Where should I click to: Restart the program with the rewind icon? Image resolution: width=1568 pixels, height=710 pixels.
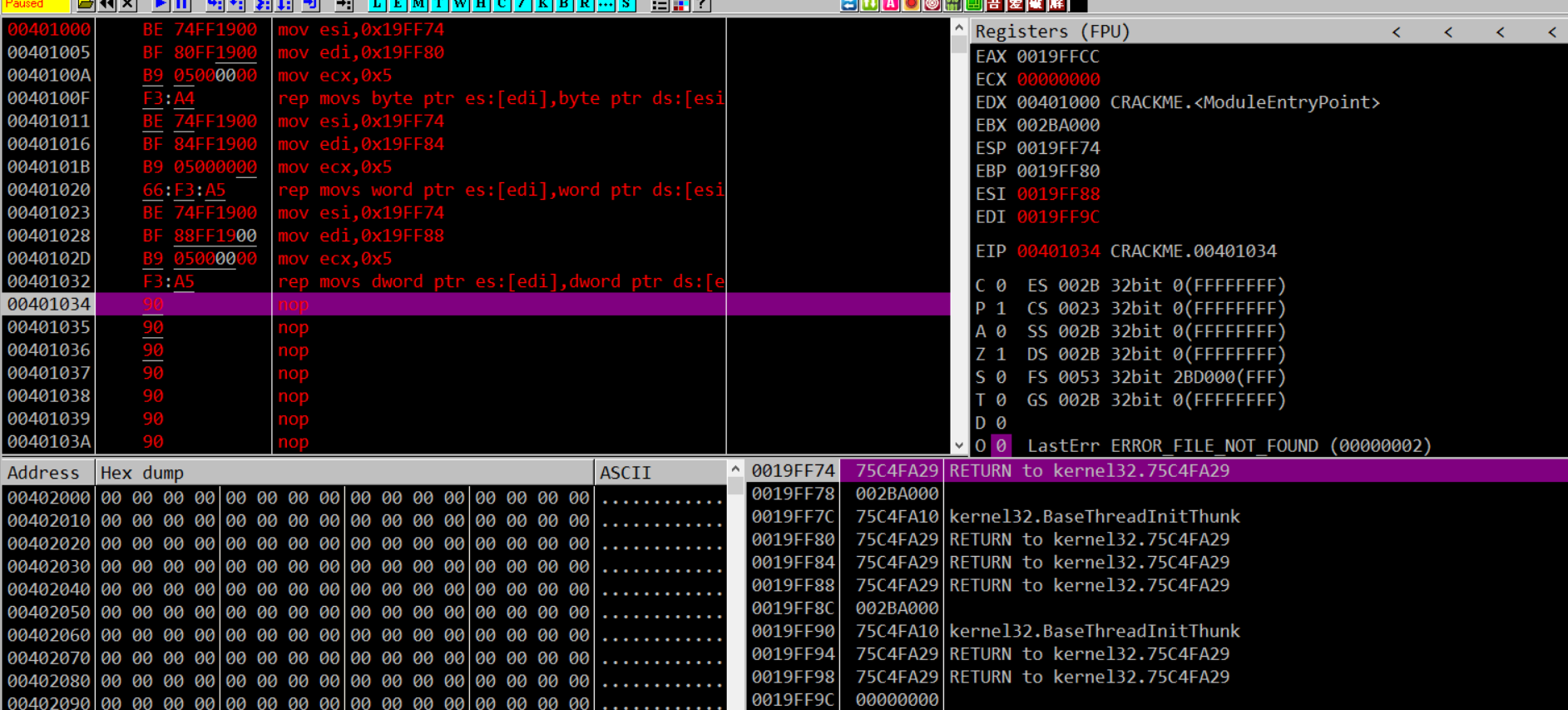click(106, 4)
